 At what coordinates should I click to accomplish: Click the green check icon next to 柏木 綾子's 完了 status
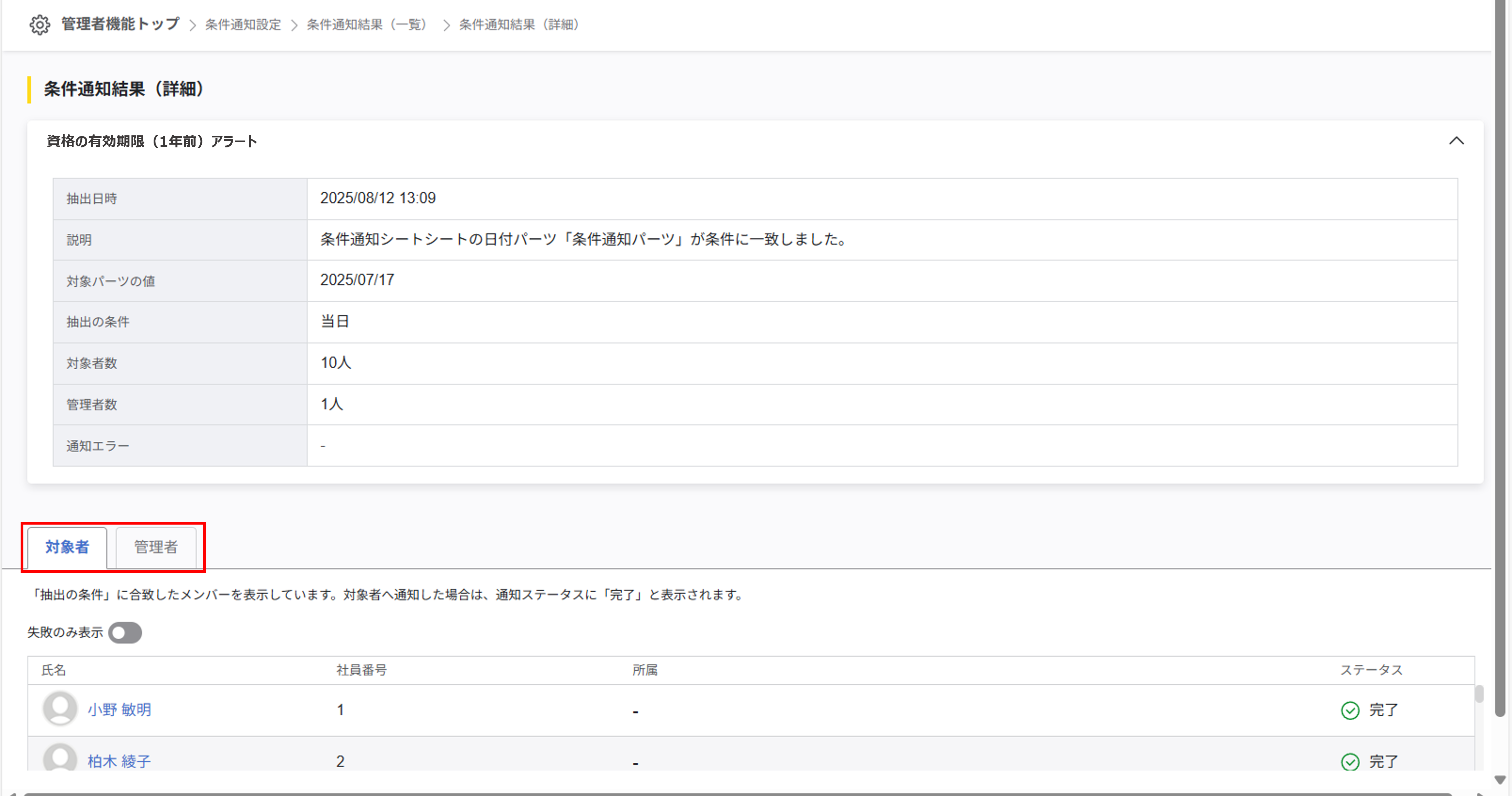pos(1350,762)
